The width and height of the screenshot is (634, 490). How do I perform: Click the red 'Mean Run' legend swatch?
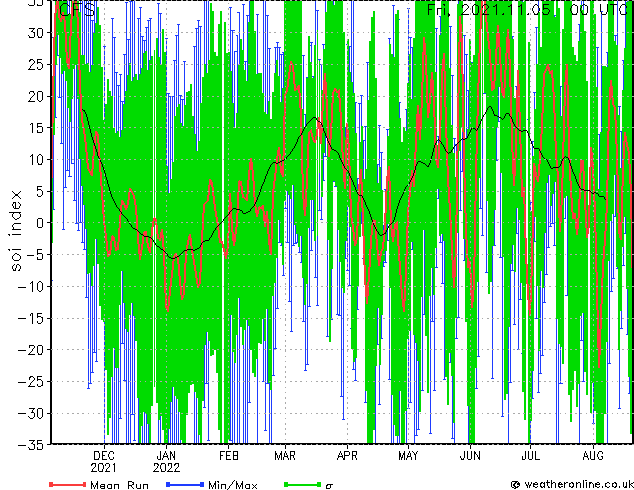68,484
